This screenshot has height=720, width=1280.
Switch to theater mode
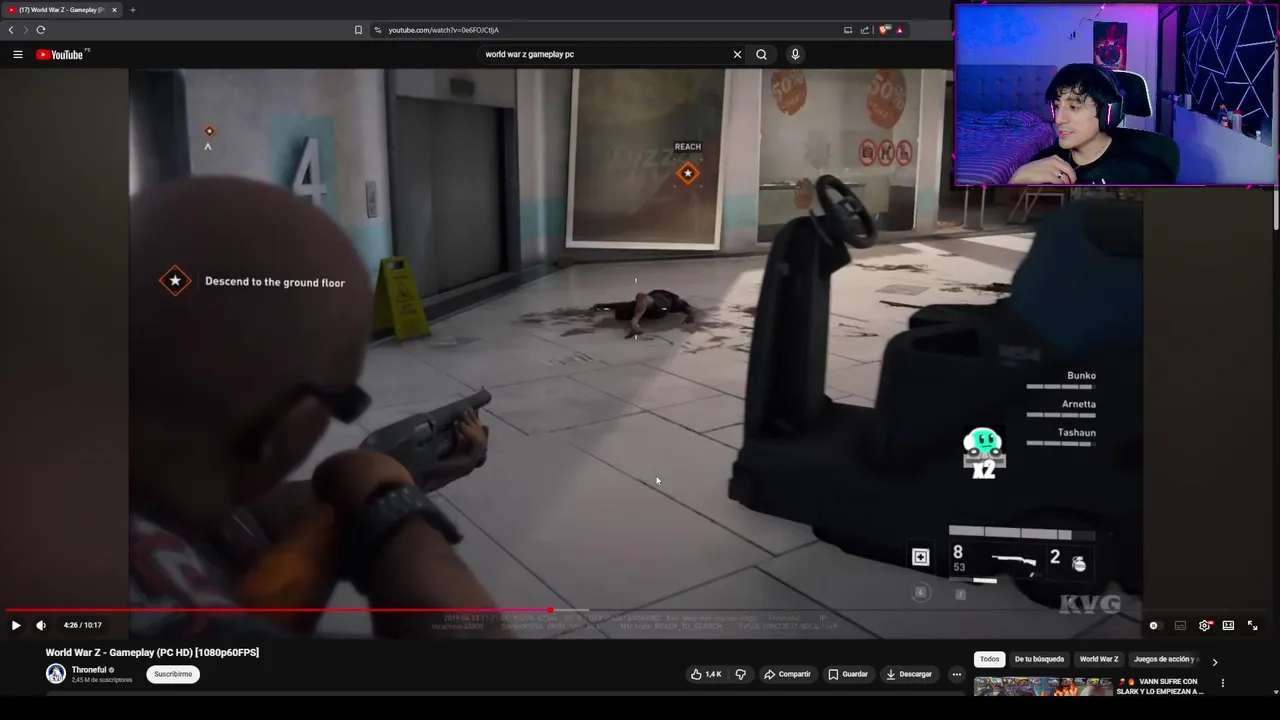pos(1228,625)
